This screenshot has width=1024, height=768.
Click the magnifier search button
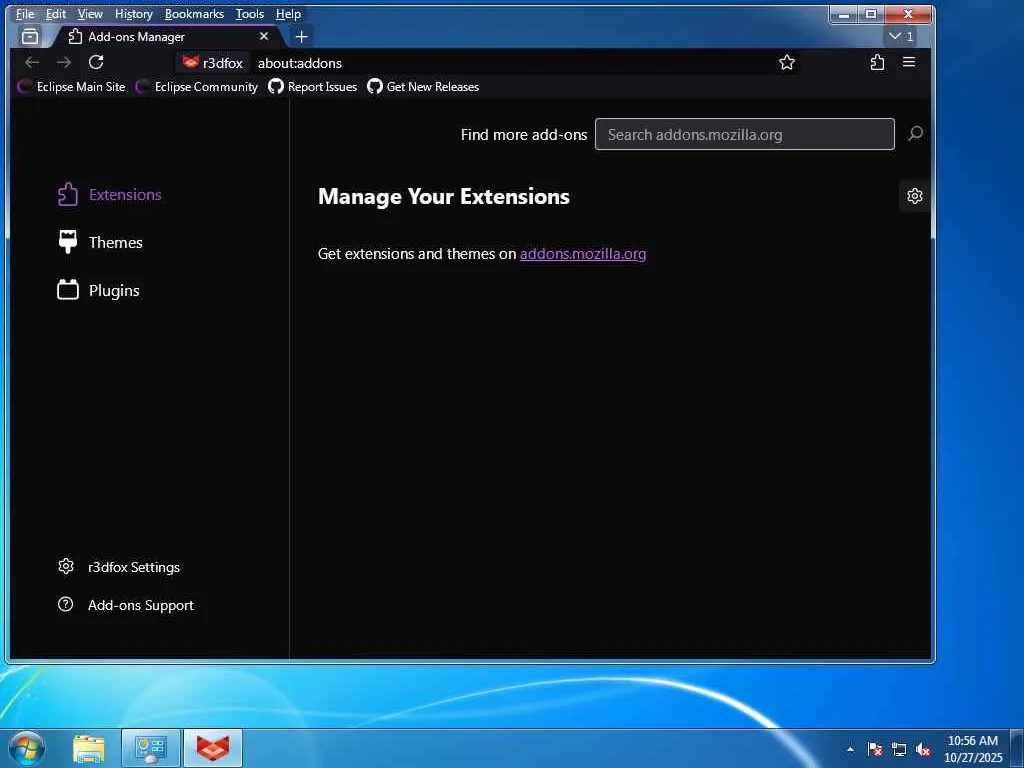click(915, 134)
